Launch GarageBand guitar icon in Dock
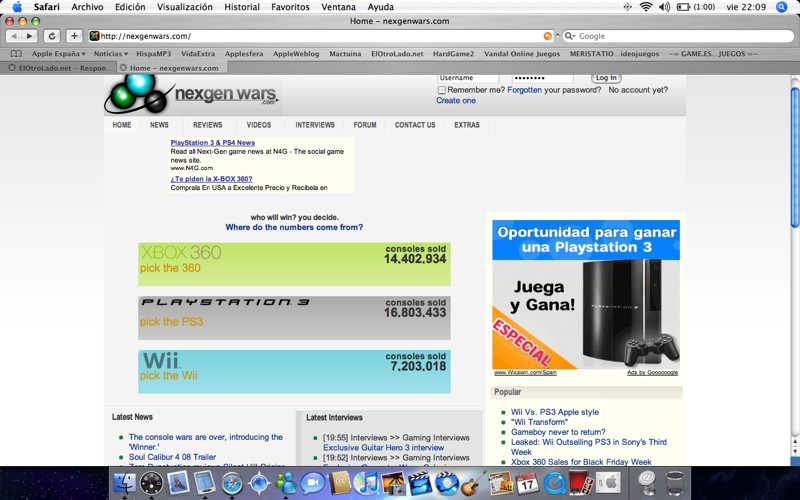 pyautogui.click(x=473, y=482)
